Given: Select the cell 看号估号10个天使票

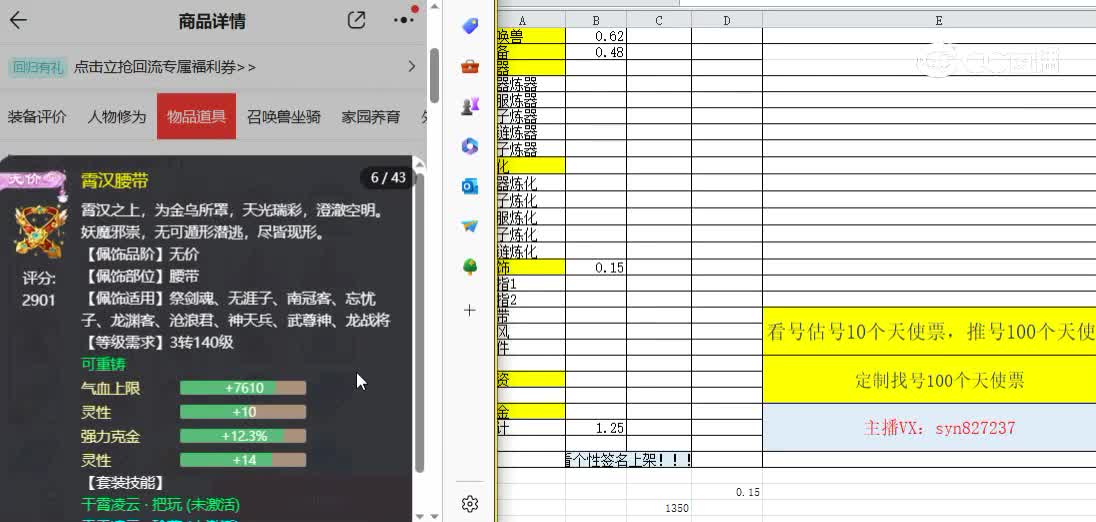Looking at the screenshot, I should [930, 331].
